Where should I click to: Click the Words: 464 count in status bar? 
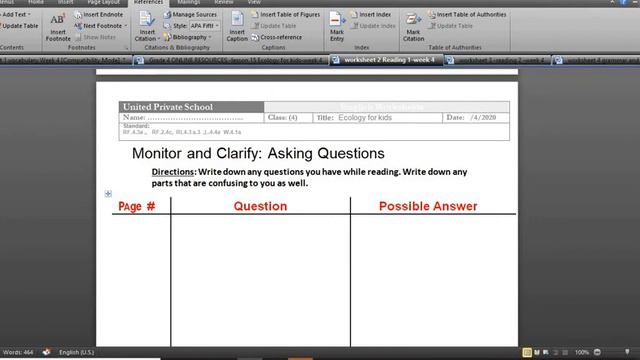pyautogui.click(x=18, y=352)
